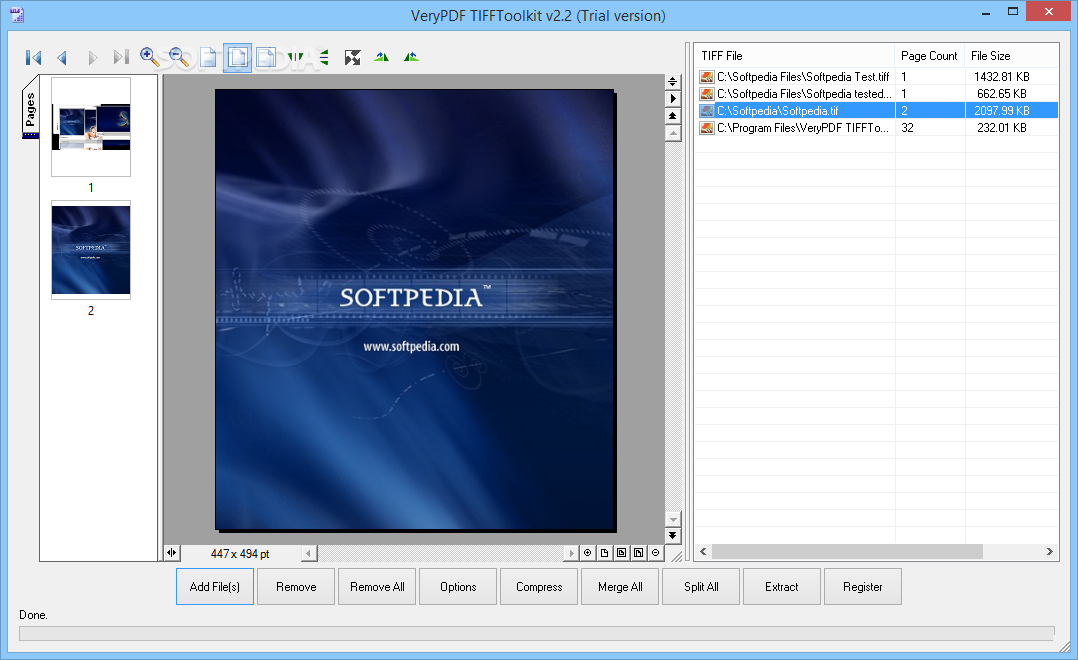Click the Register button
Screen dimensions: 1078x660
pyautogui.click(x=863, y=586)
